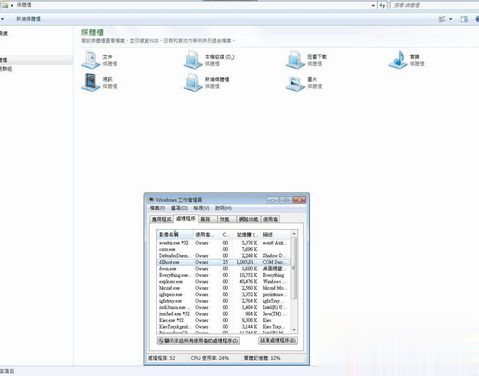Click the 實體記憶體 32% status text
Viewport: 479px width, 376px height.
pyautogui.click(x=262, y=358)
